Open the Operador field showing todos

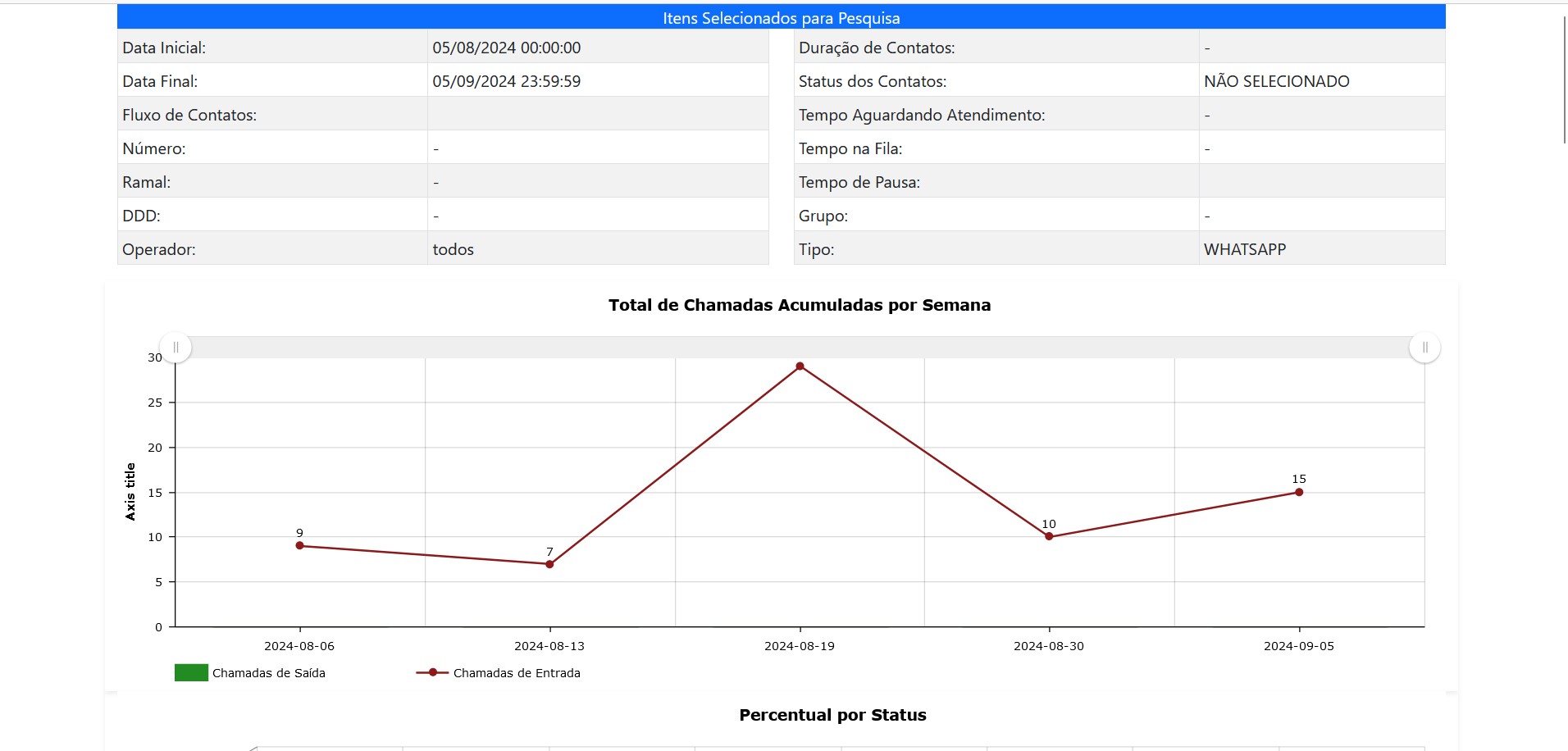(x=454, y=248)
